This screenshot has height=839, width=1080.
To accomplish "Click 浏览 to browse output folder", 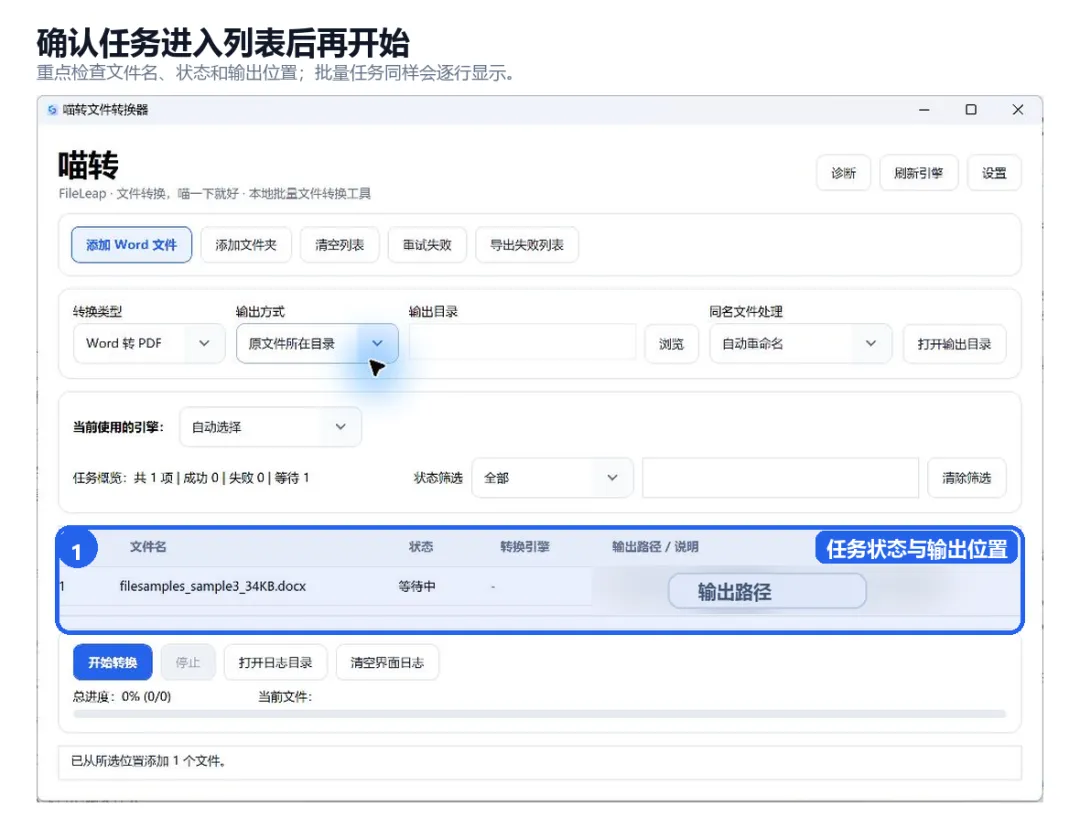I will pyautogui.click(x=672, y=344).
